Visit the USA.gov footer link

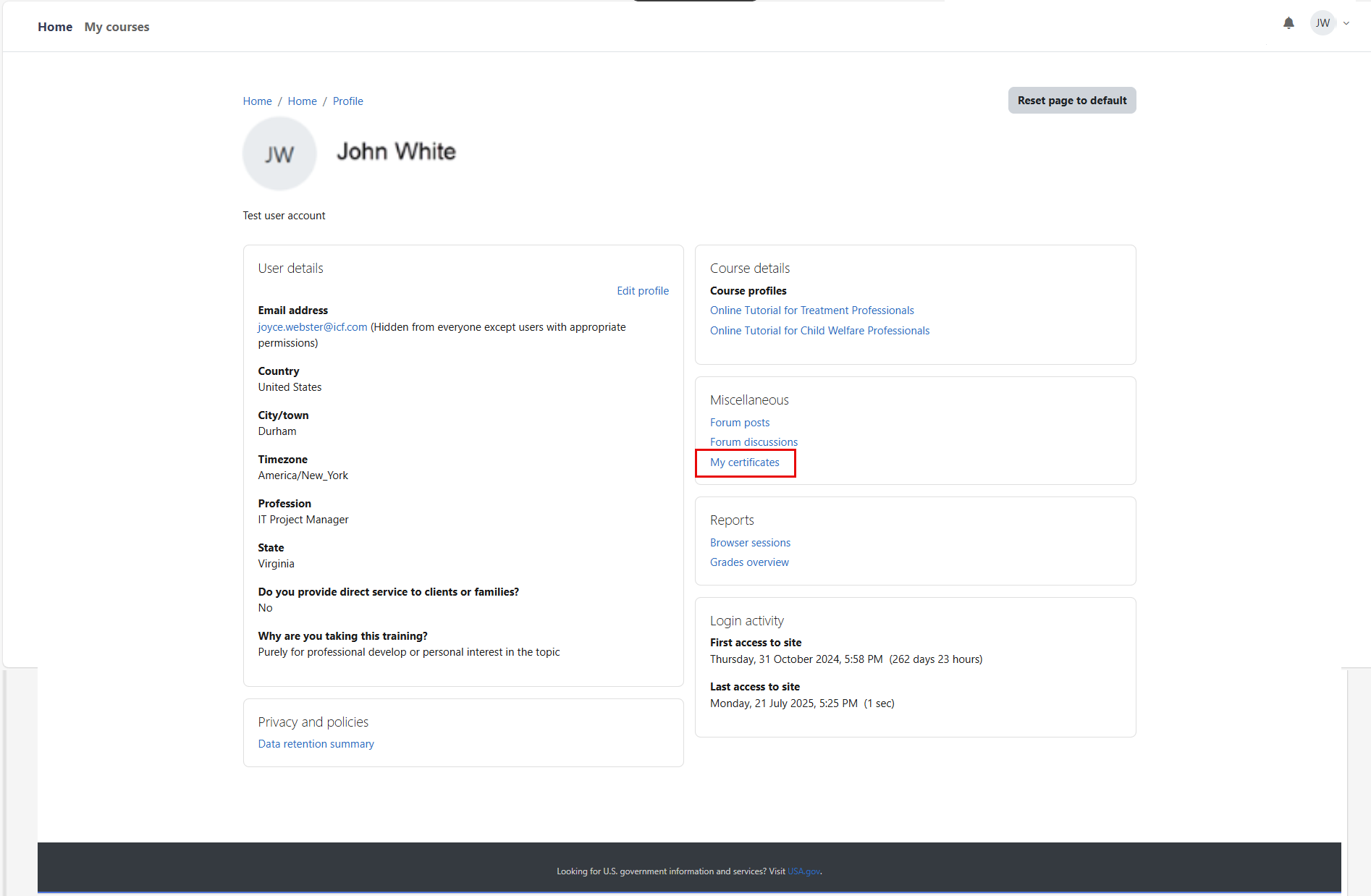[x=803, y=871]
